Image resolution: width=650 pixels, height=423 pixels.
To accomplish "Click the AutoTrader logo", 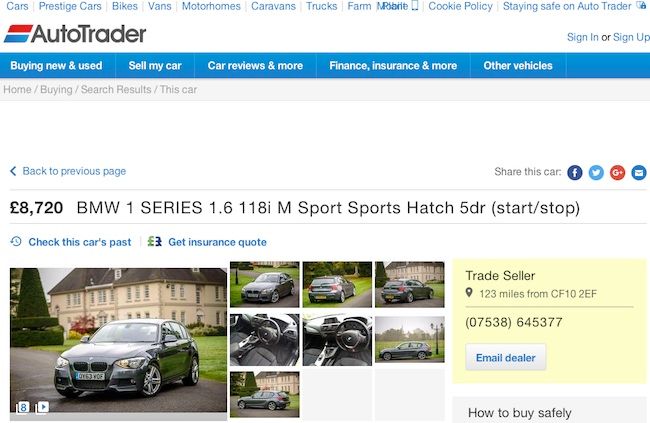I will pyautogui.click(x=75, y=34).
